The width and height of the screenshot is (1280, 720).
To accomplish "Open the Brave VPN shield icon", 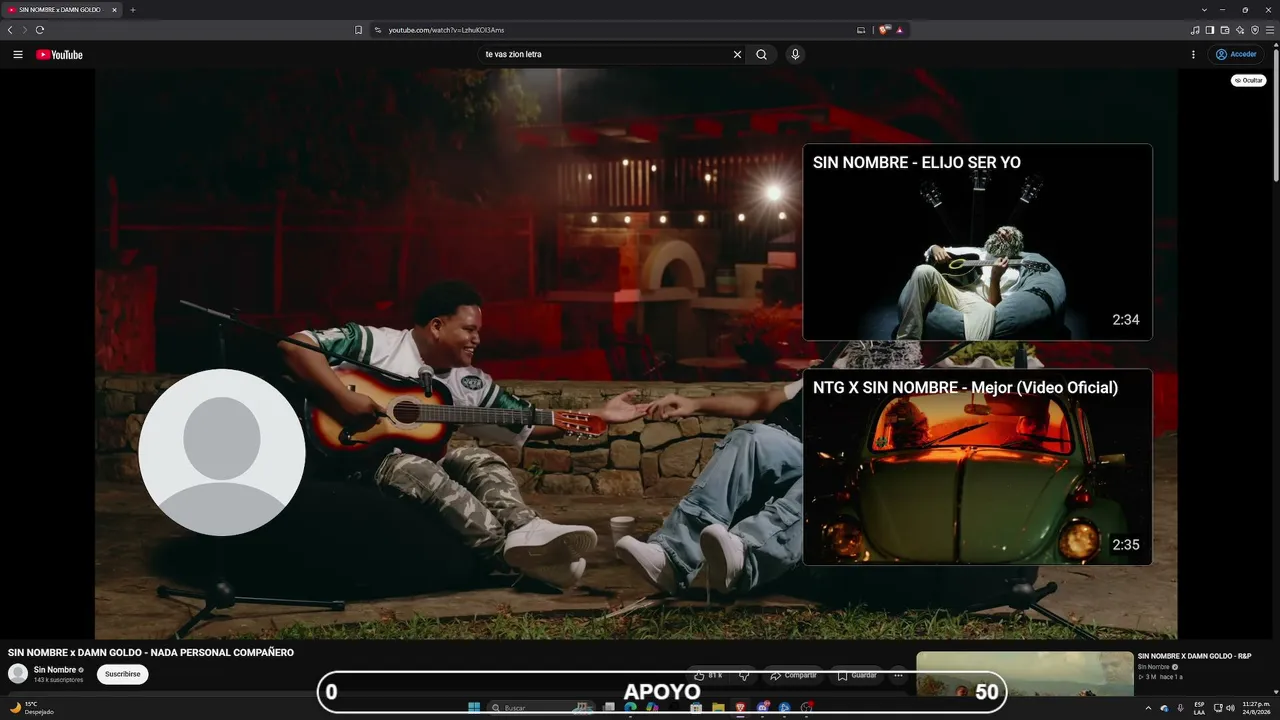I will [1255, 30].
